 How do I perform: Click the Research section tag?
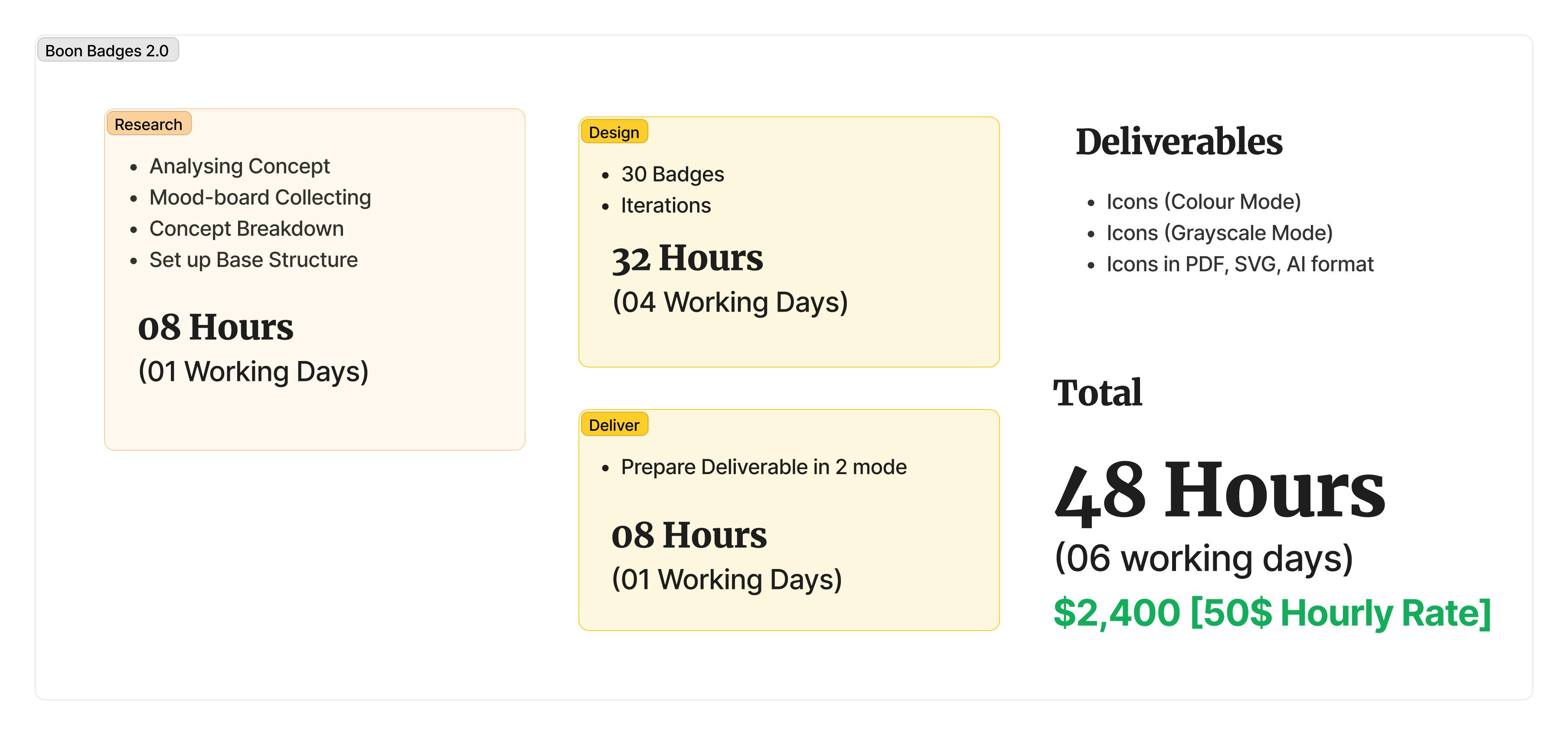coord(149,124)
